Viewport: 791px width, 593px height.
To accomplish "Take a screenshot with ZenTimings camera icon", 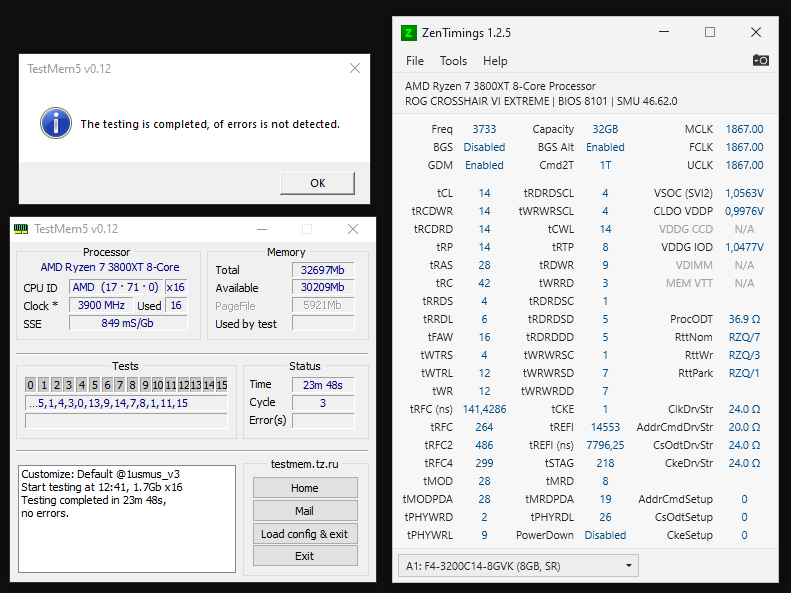I will click(x=760, y=61).
